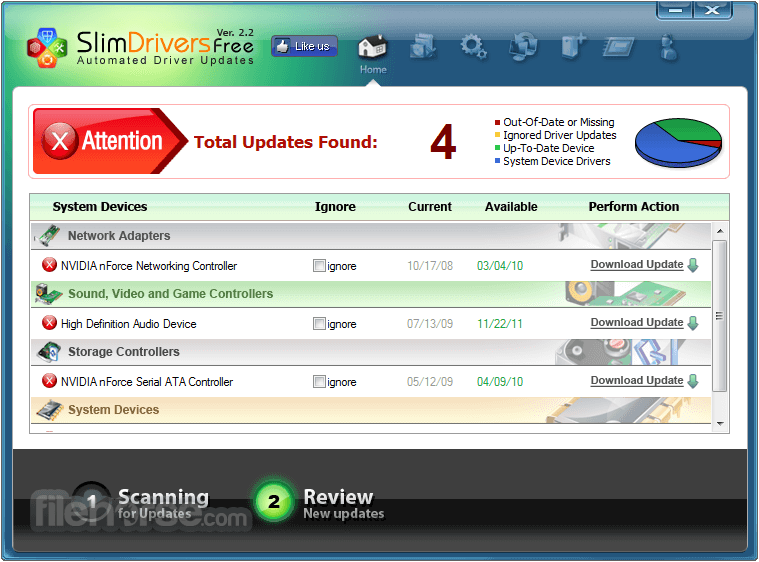Click the SlimDrivers colorful logo icon
759x562 pixels.
tap(47, 47)
